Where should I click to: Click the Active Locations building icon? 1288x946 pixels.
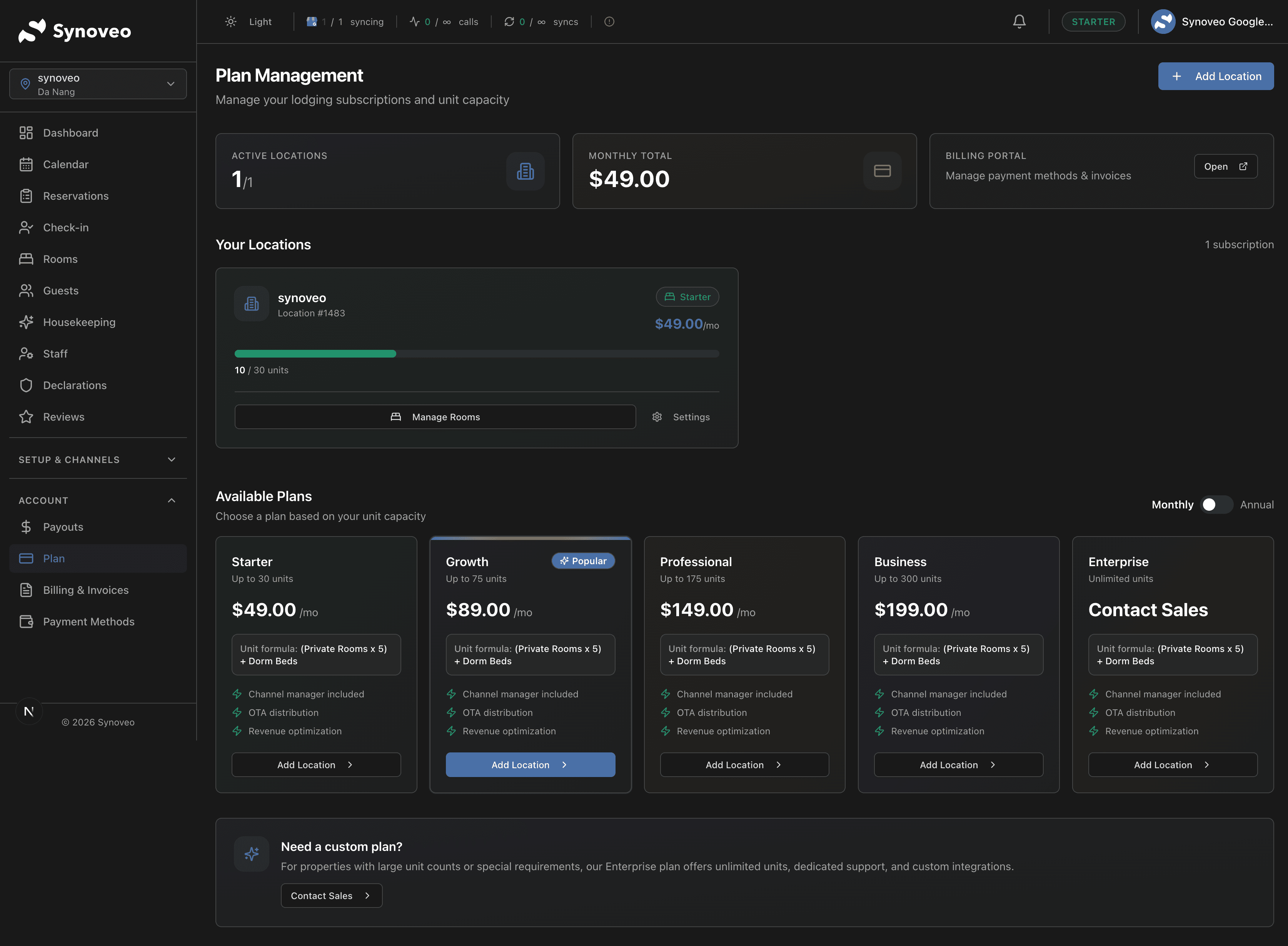525,171
